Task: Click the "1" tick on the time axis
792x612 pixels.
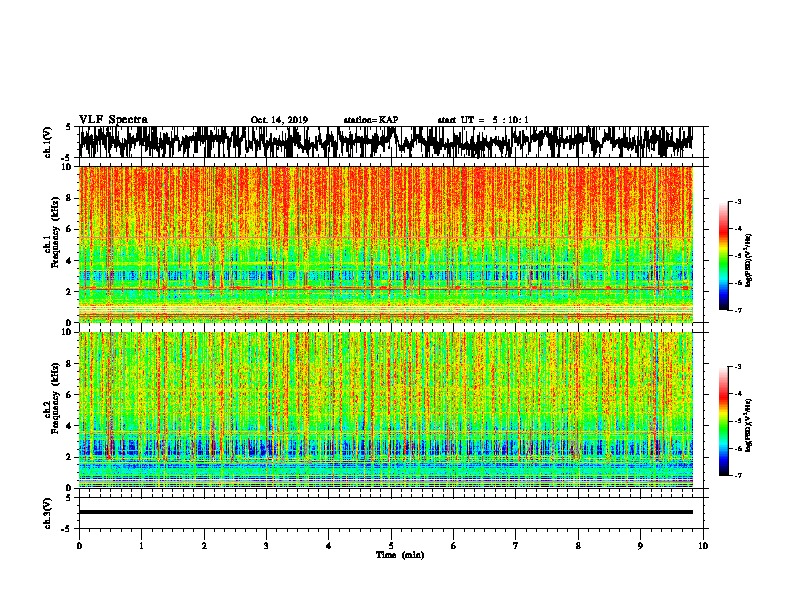Action: 141,546
